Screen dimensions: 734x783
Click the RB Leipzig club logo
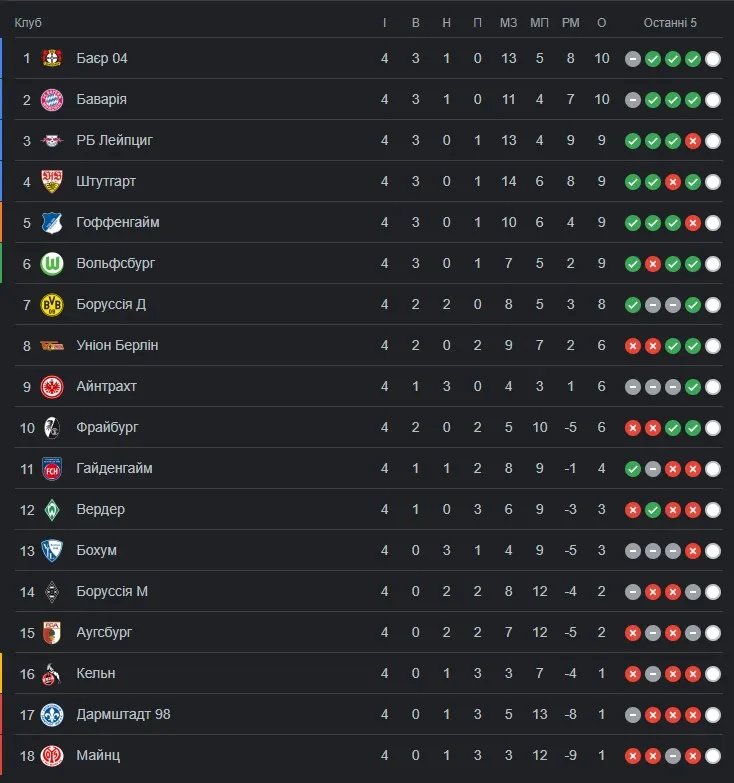52,140
